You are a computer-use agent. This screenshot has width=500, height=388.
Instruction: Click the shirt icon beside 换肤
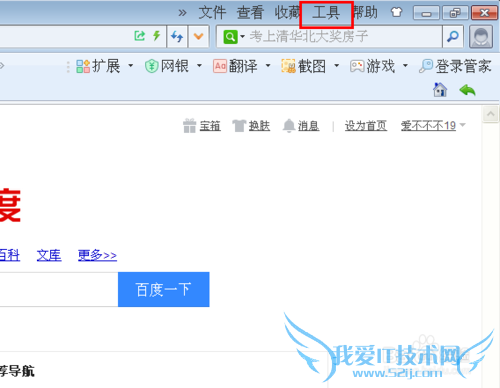coord(239,126)
